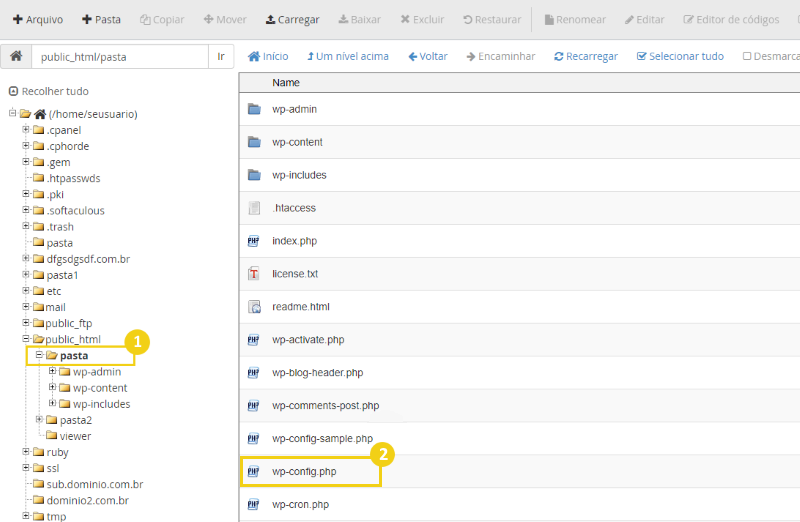Click the Renomear button

575,19
